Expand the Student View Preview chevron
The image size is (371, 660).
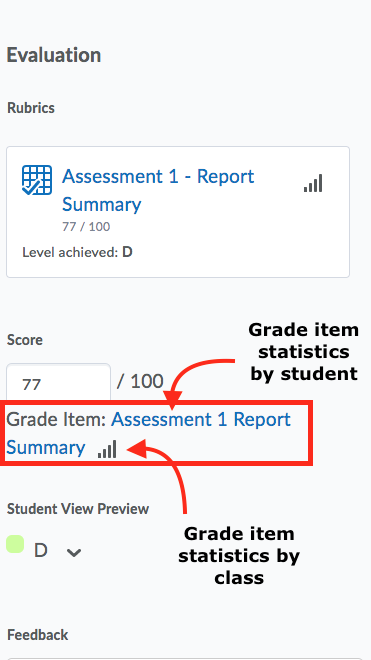(x=74, y=552)
